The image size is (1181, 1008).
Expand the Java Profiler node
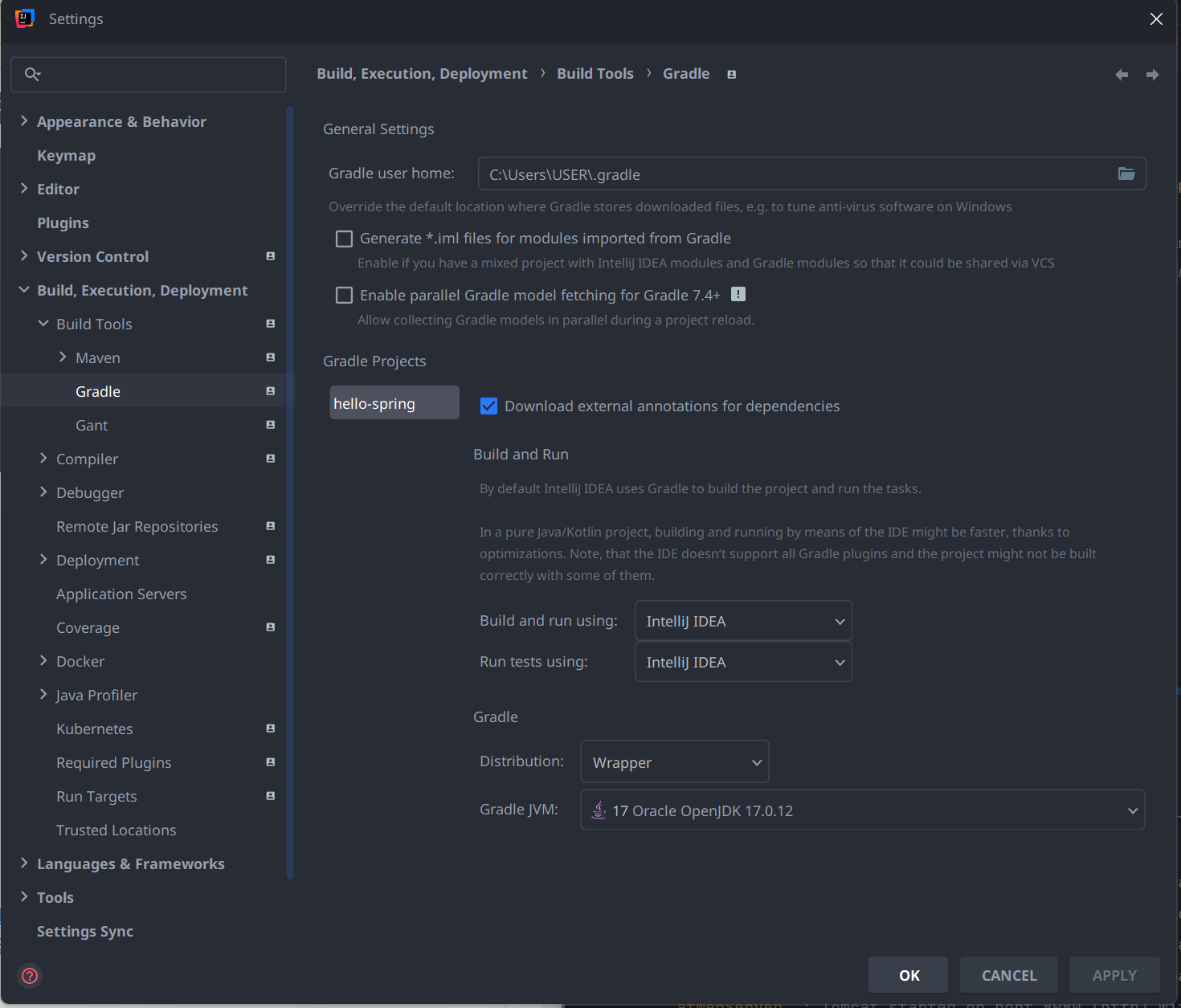(x=43, y=695)
